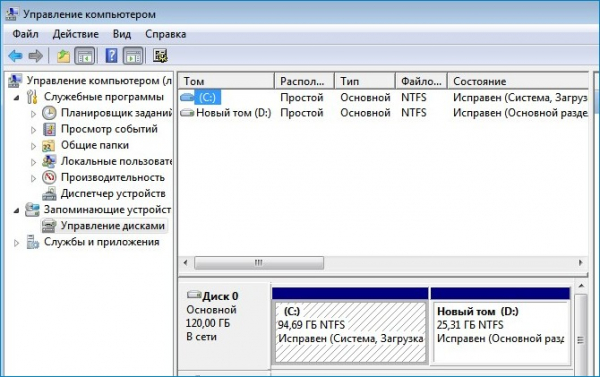Open the Справка menu

165,34
